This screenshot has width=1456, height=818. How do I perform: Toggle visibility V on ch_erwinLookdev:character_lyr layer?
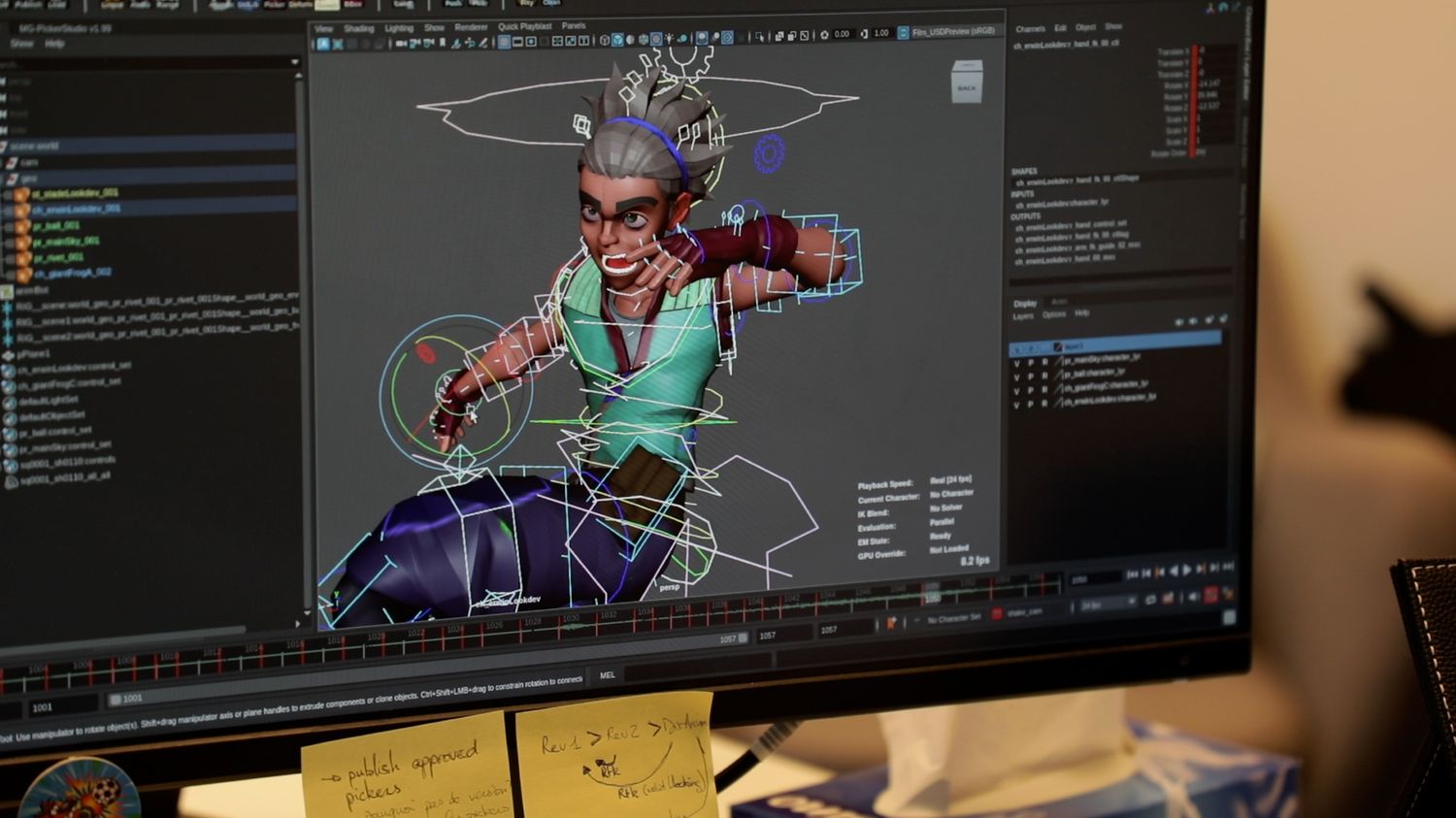pyautogui.click(x=1016, y=400)
